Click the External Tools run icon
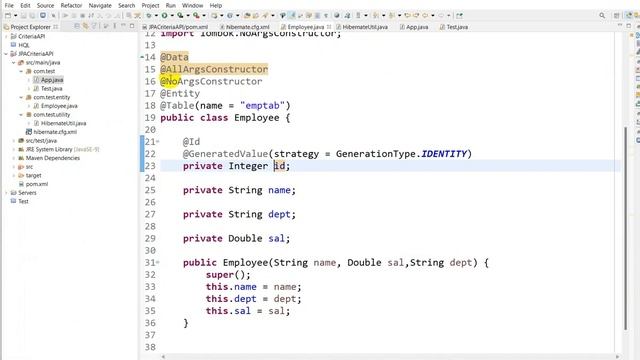This screenshot has width=640, height=360. [196, 16]
